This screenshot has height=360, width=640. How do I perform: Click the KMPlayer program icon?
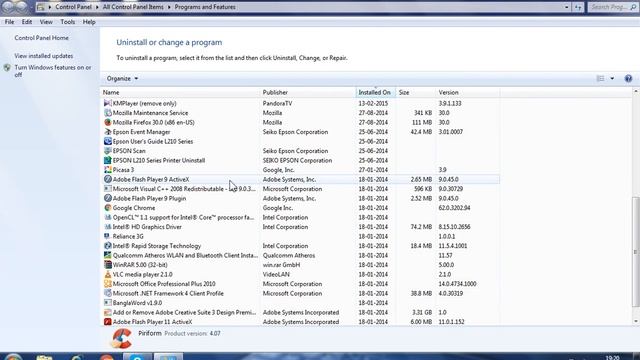[107, 103]
